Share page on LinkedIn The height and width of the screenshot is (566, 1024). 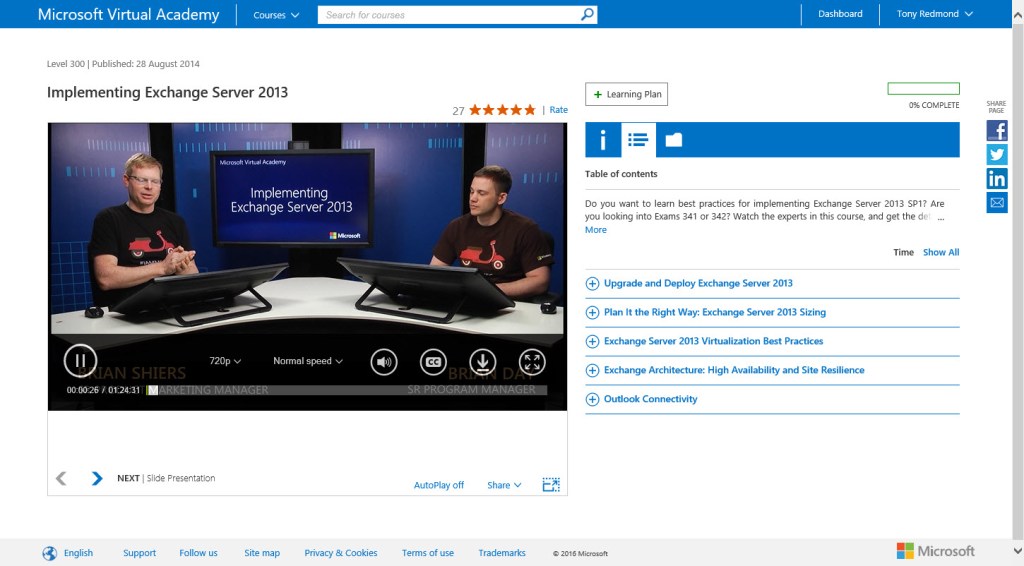[x=997, y=179]
